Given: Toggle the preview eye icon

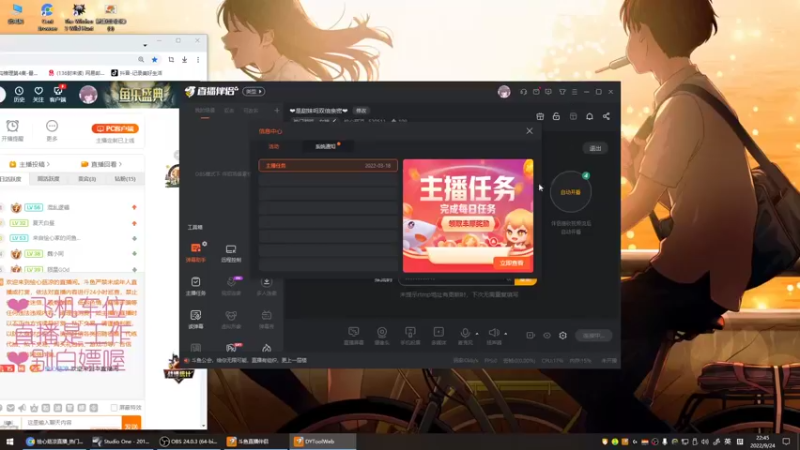Looking at the screenshot, I should (547, 335).
